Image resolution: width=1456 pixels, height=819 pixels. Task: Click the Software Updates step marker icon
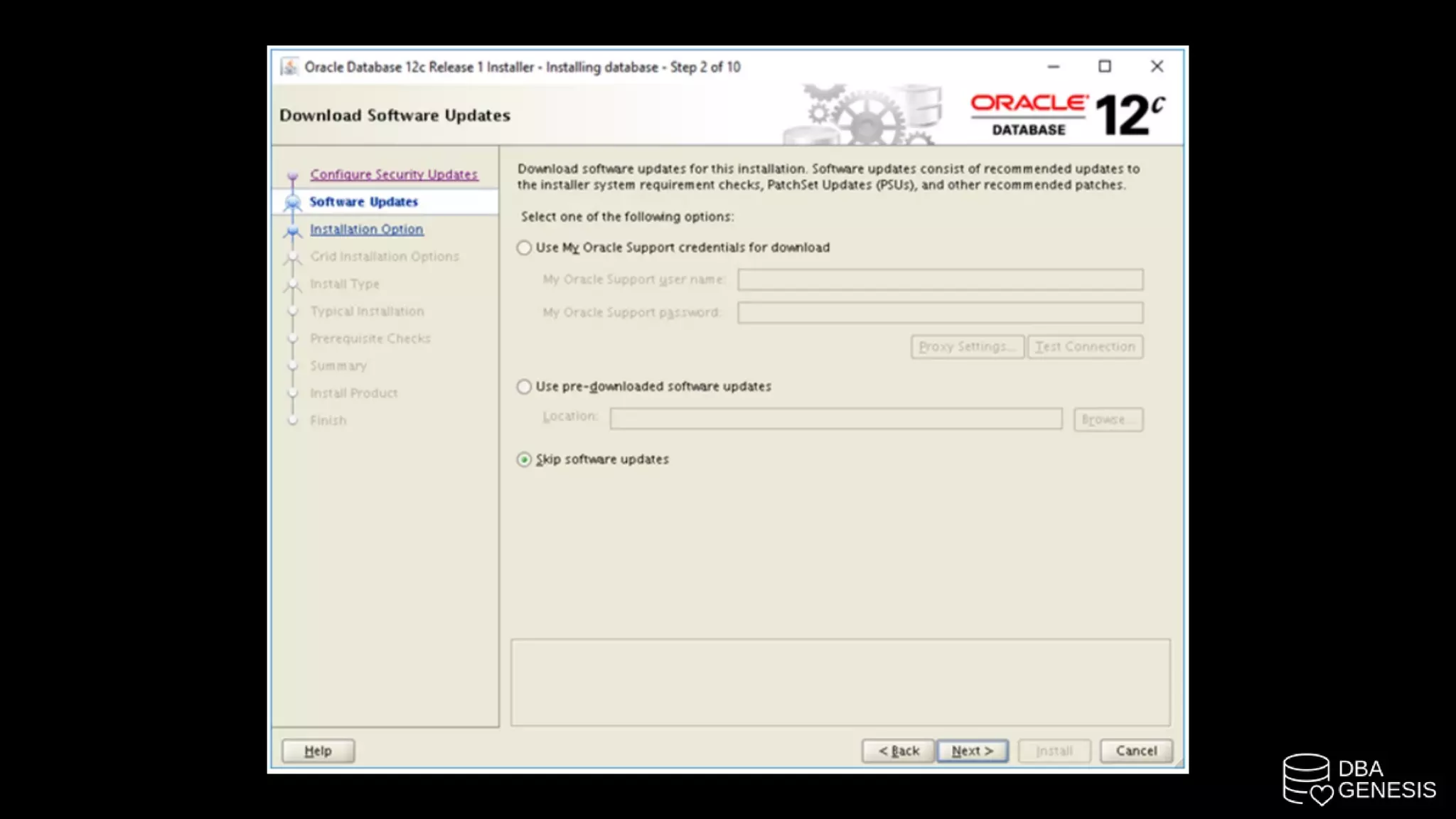292,203
